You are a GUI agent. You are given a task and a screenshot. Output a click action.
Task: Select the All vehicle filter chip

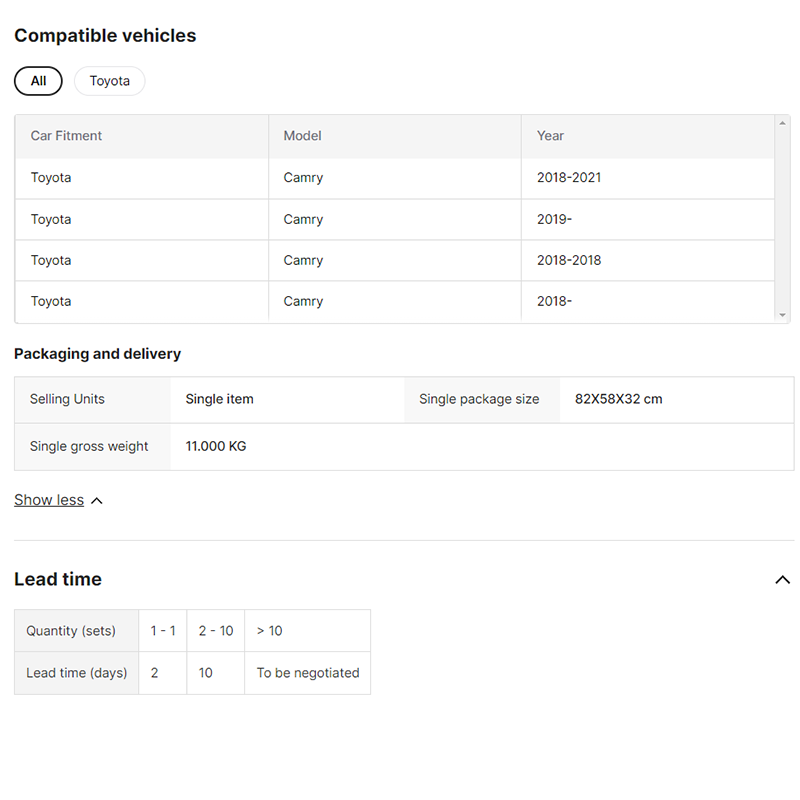[38, 81]
